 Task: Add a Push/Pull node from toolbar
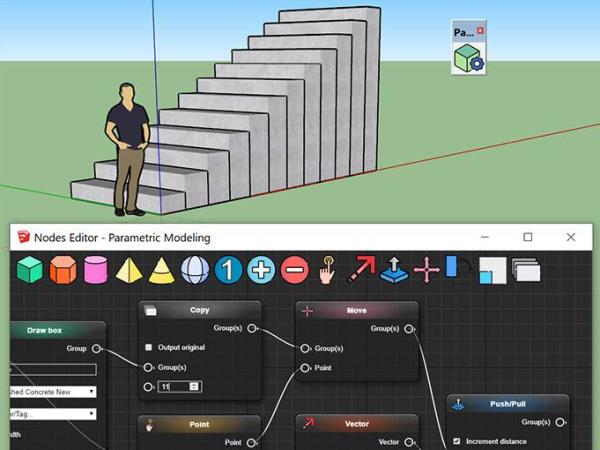pyautogui.click(x=394, y=270)
